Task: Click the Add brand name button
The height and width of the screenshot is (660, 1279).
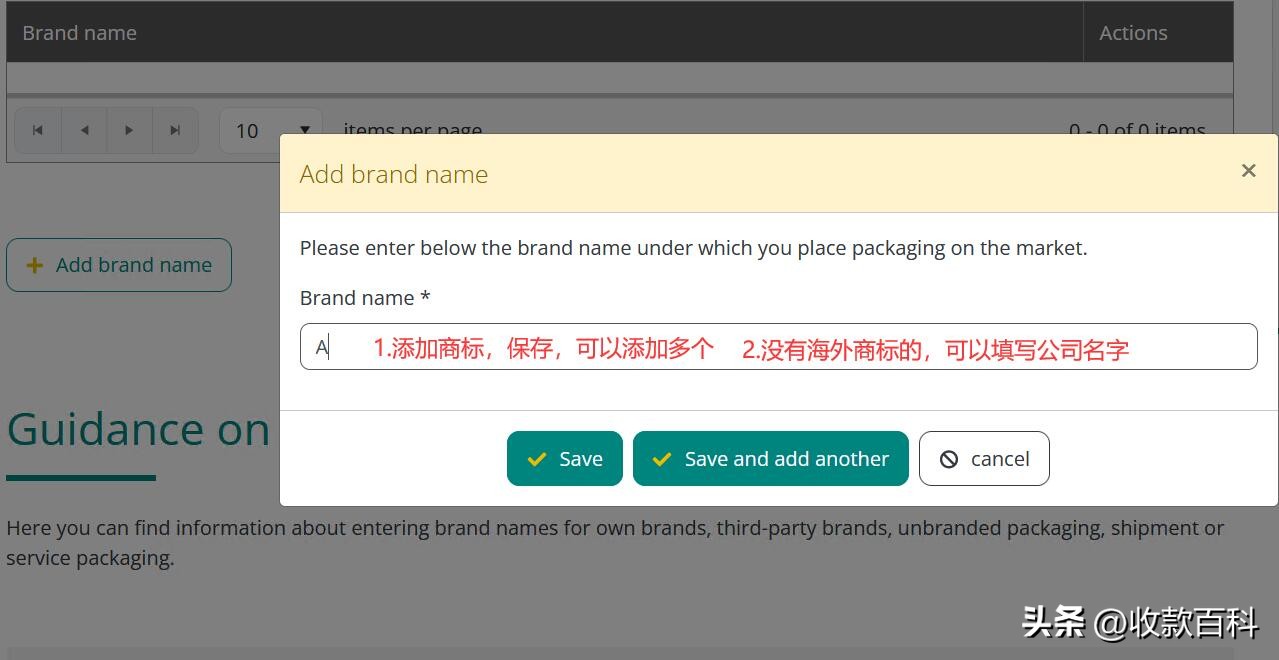Action: tap(118, 264)
